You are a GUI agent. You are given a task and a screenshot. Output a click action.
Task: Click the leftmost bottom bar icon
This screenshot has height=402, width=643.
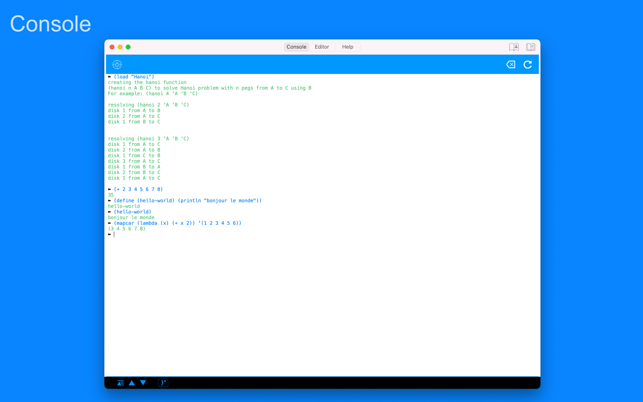point(120,383)
